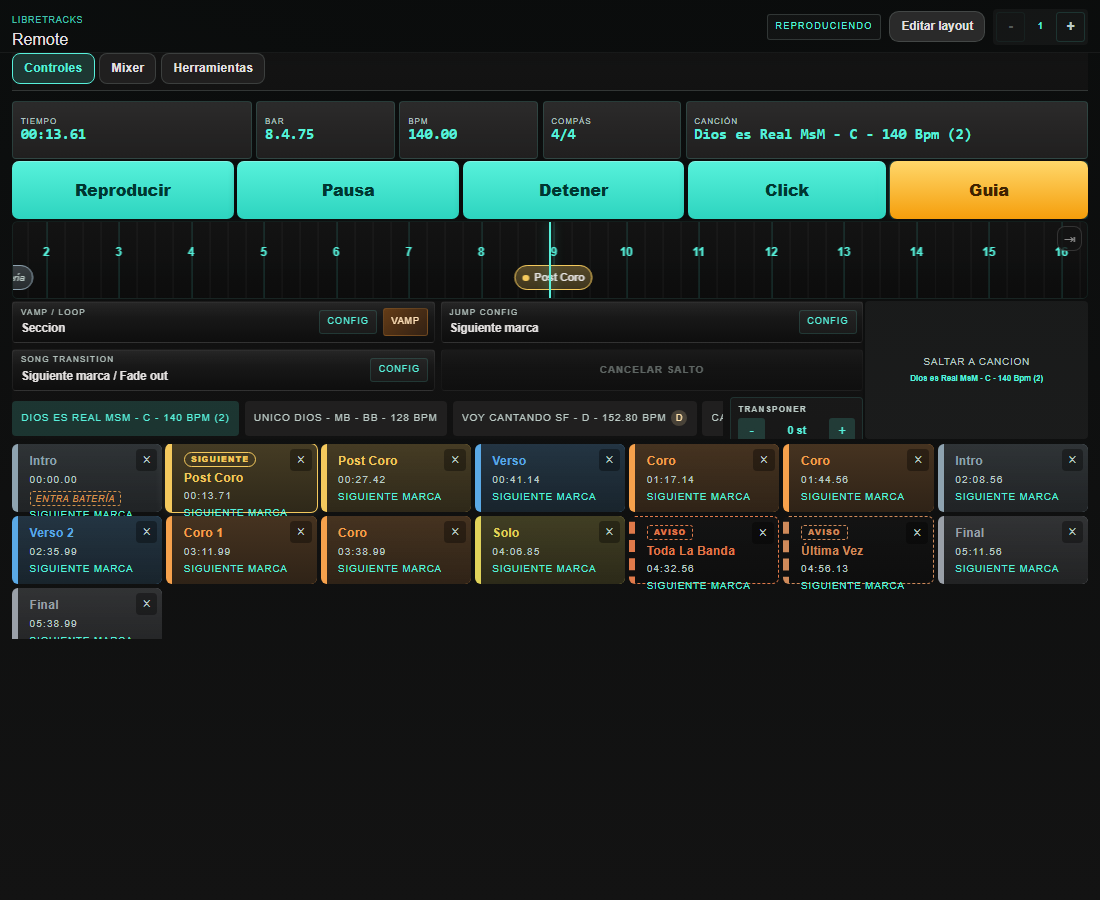Remove the Solo marker
Viewport: 1100px width, 900px height.
point(610,532)
